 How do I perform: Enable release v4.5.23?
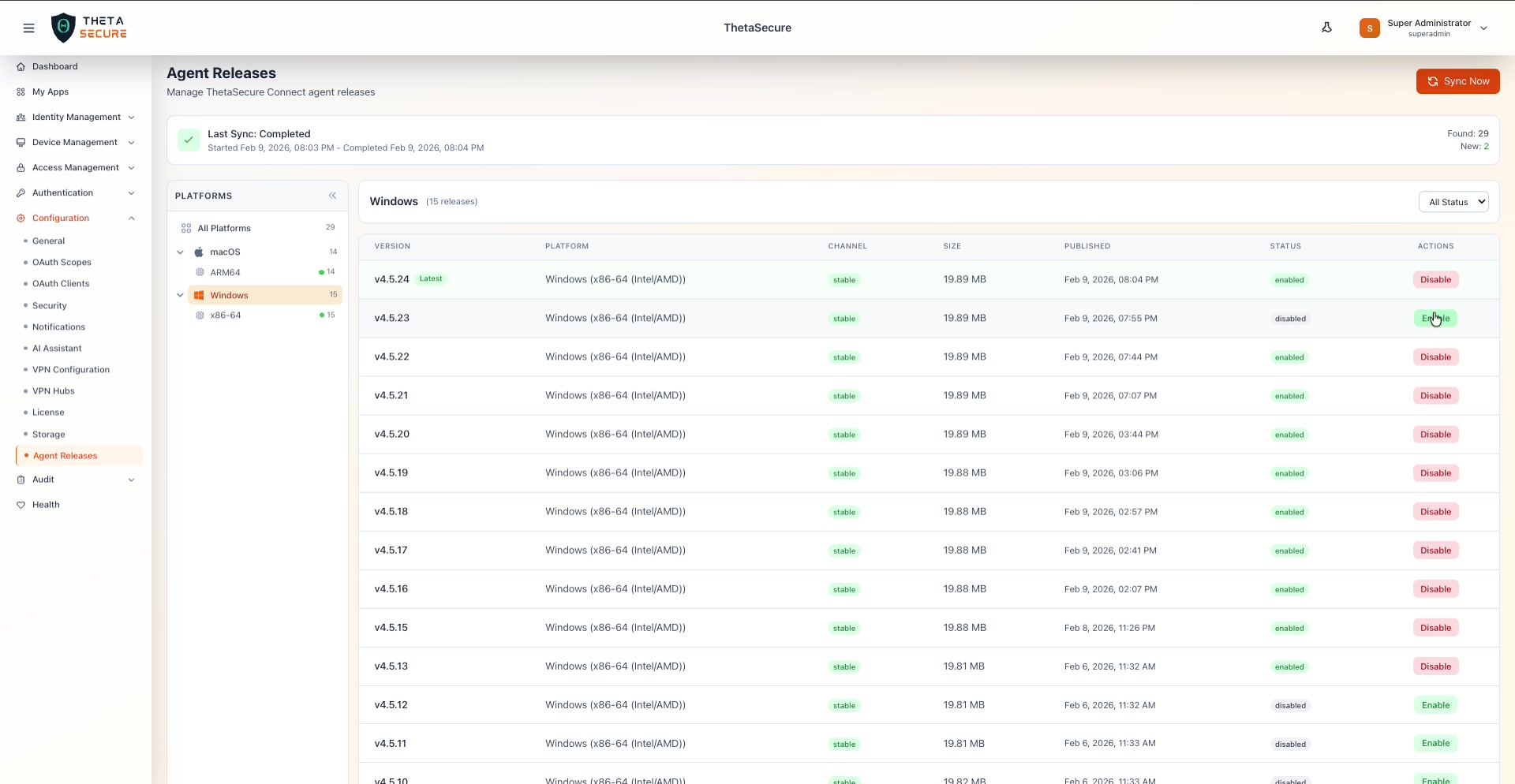(1435, 318)
